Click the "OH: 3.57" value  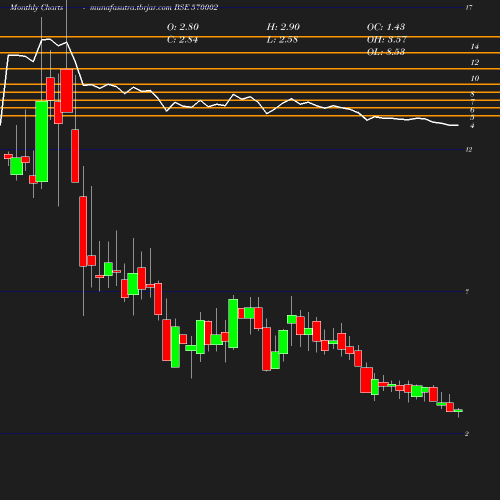coord(387,40)
